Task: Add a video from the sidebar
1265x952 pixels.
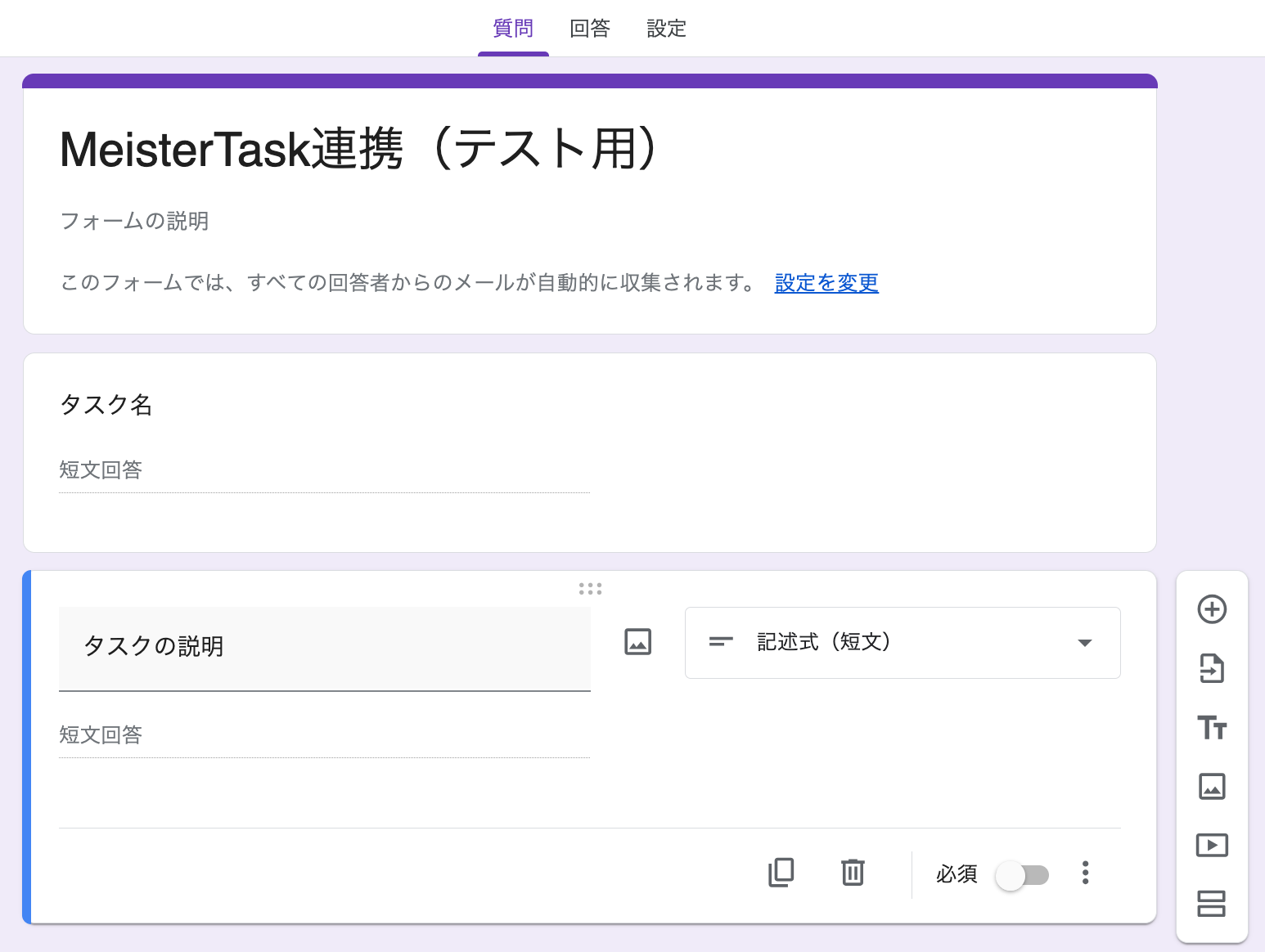Action: tap(1212, 845)
